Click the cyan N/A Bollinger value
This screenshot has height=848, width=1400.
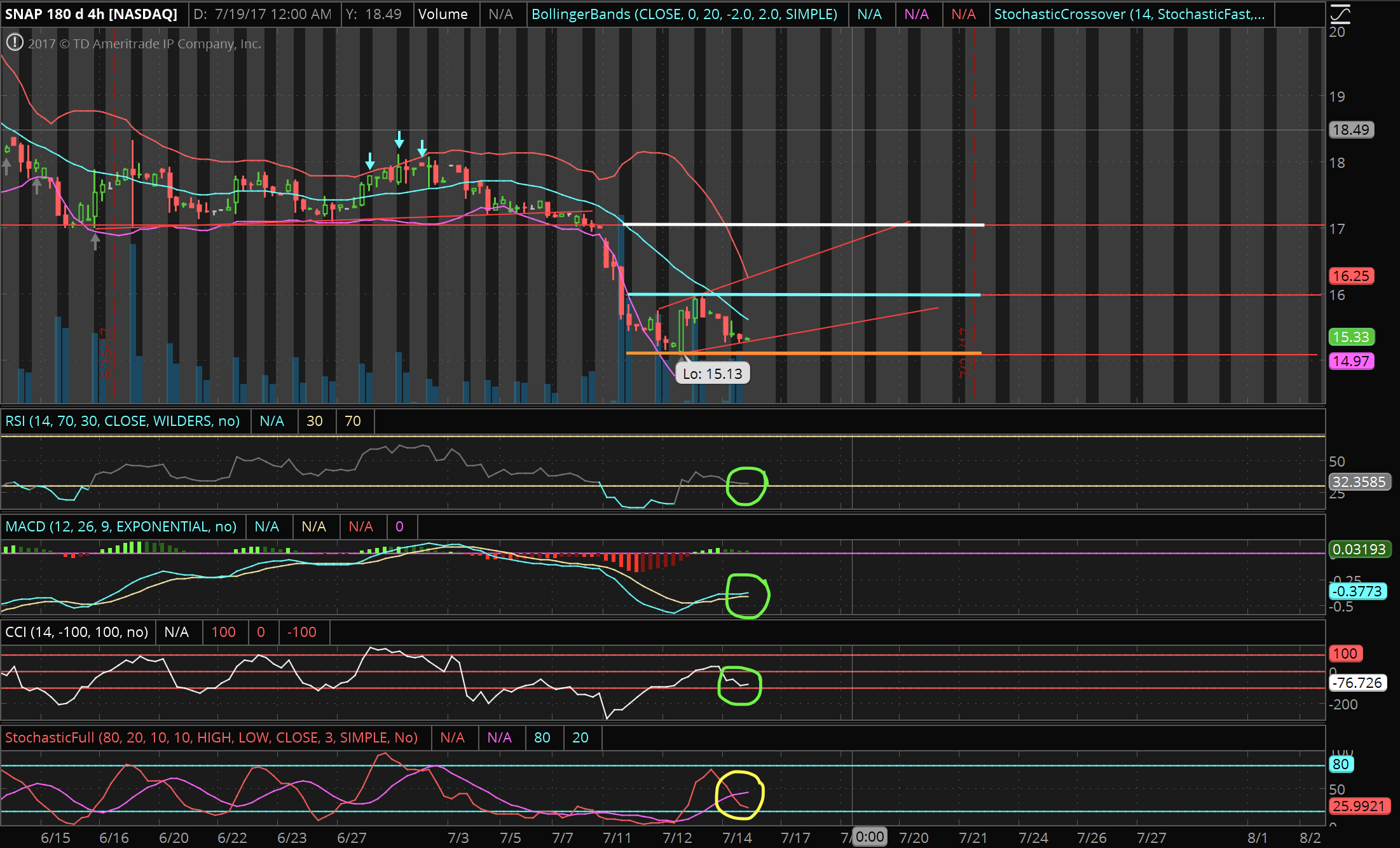869,14
